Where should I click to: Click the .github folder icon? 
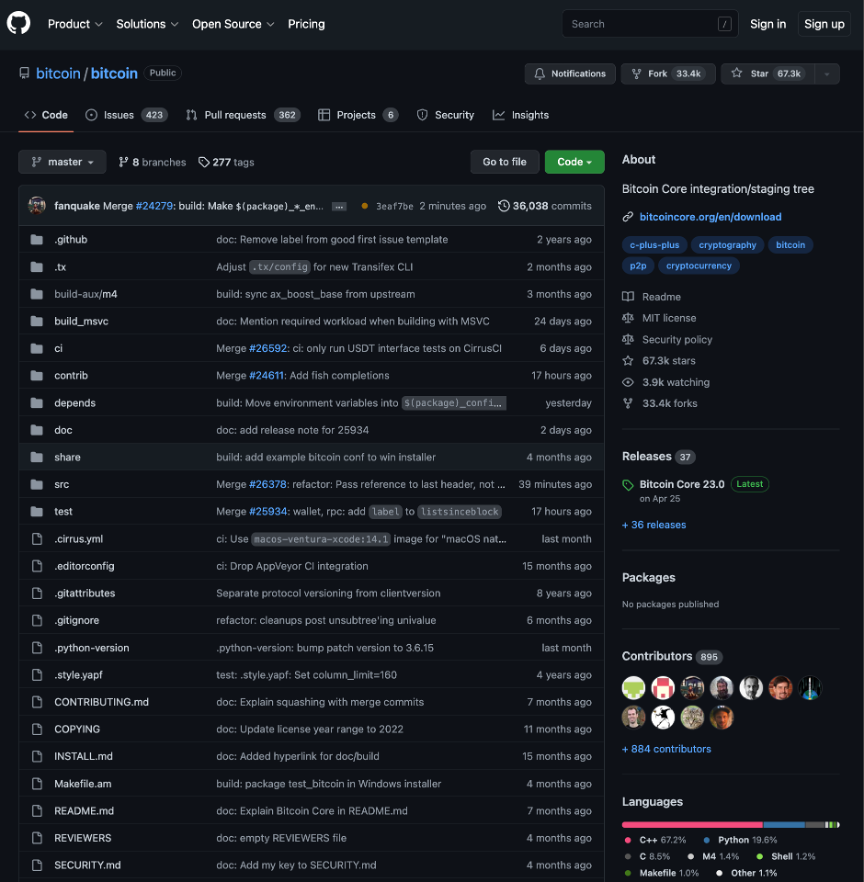point(37,240)
